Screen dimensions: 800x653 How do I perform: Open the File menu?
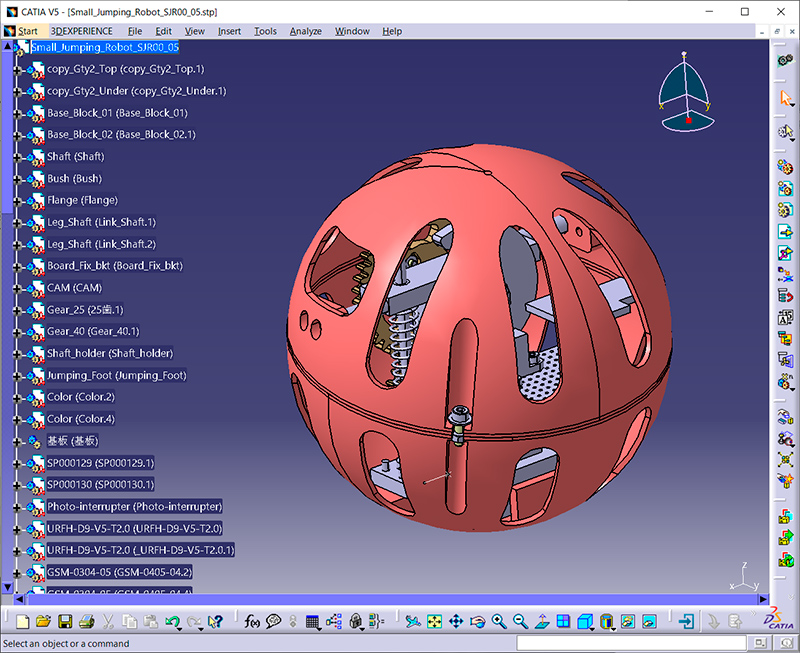(135, 31)
